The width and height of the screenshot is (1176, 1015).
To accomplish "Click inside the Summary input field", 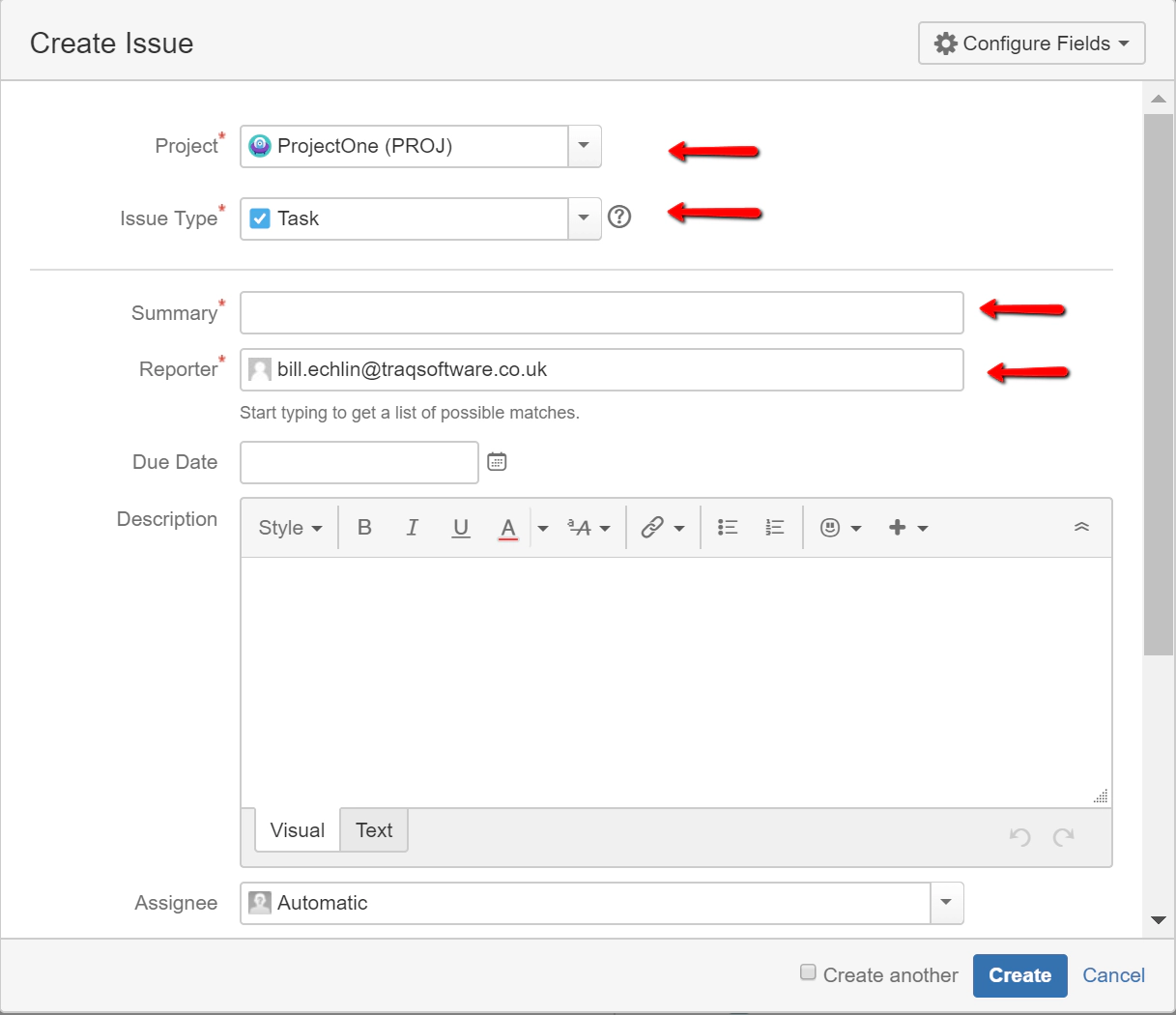I will pos(599,312).
